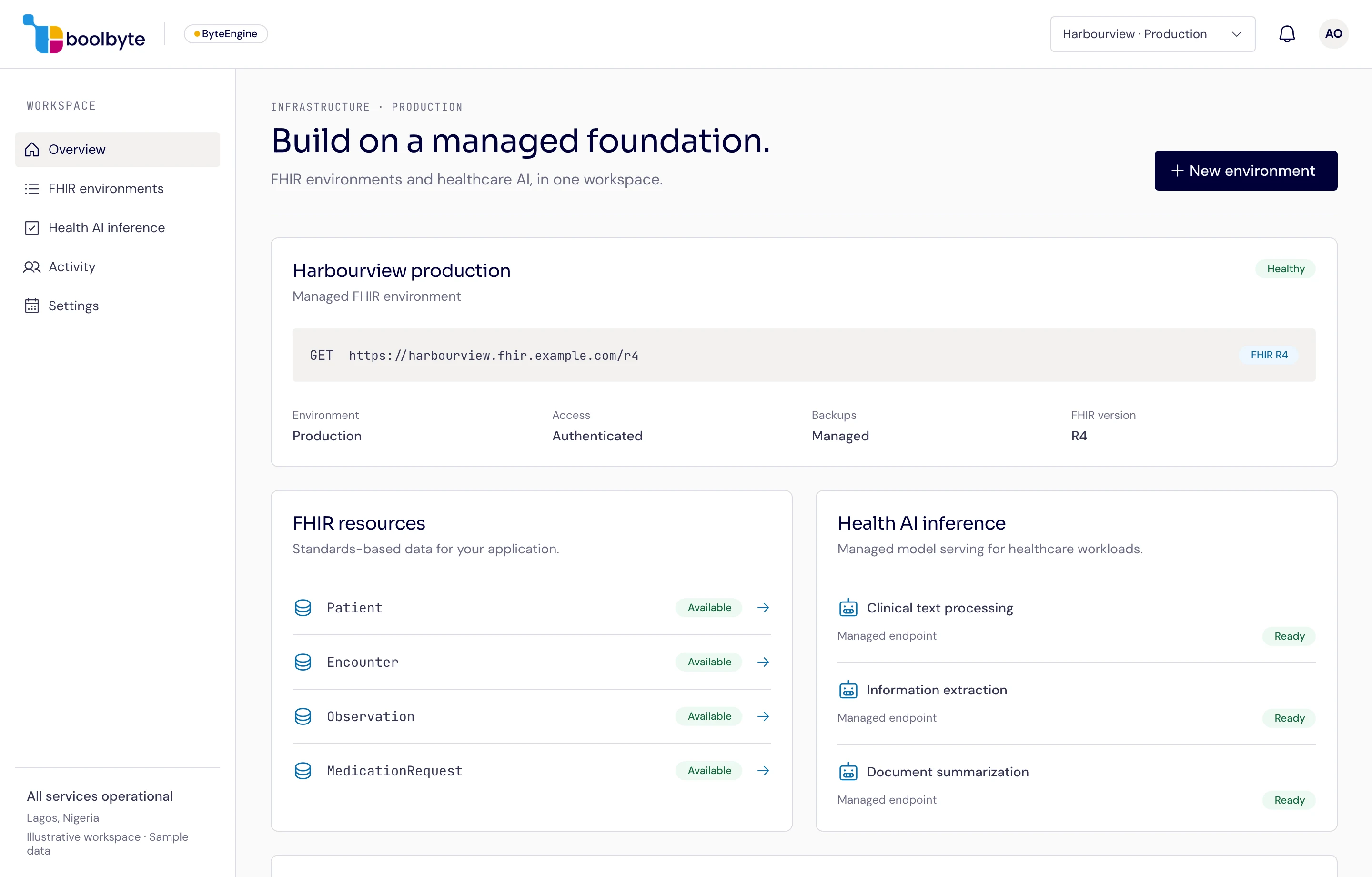
Task: Open FHIR environments in the sidebar
Action: pyautogui.click(x=117, y=189)
